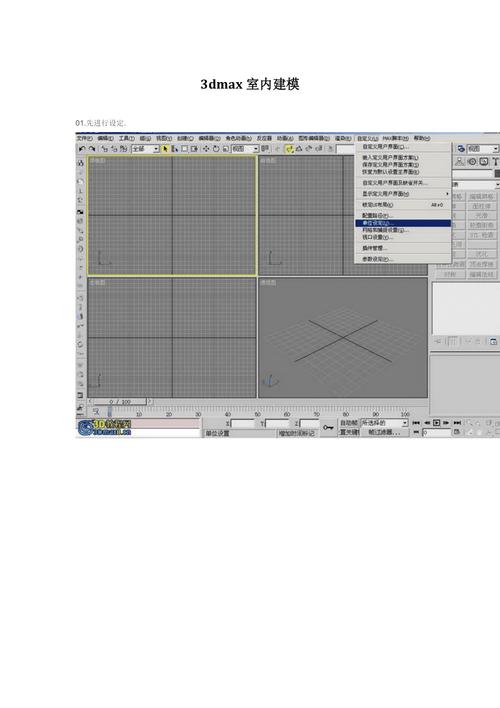The height and width of the screenshot is (708, 500).
Task: Click the 设置关键点 button
Action: (349, 432)
